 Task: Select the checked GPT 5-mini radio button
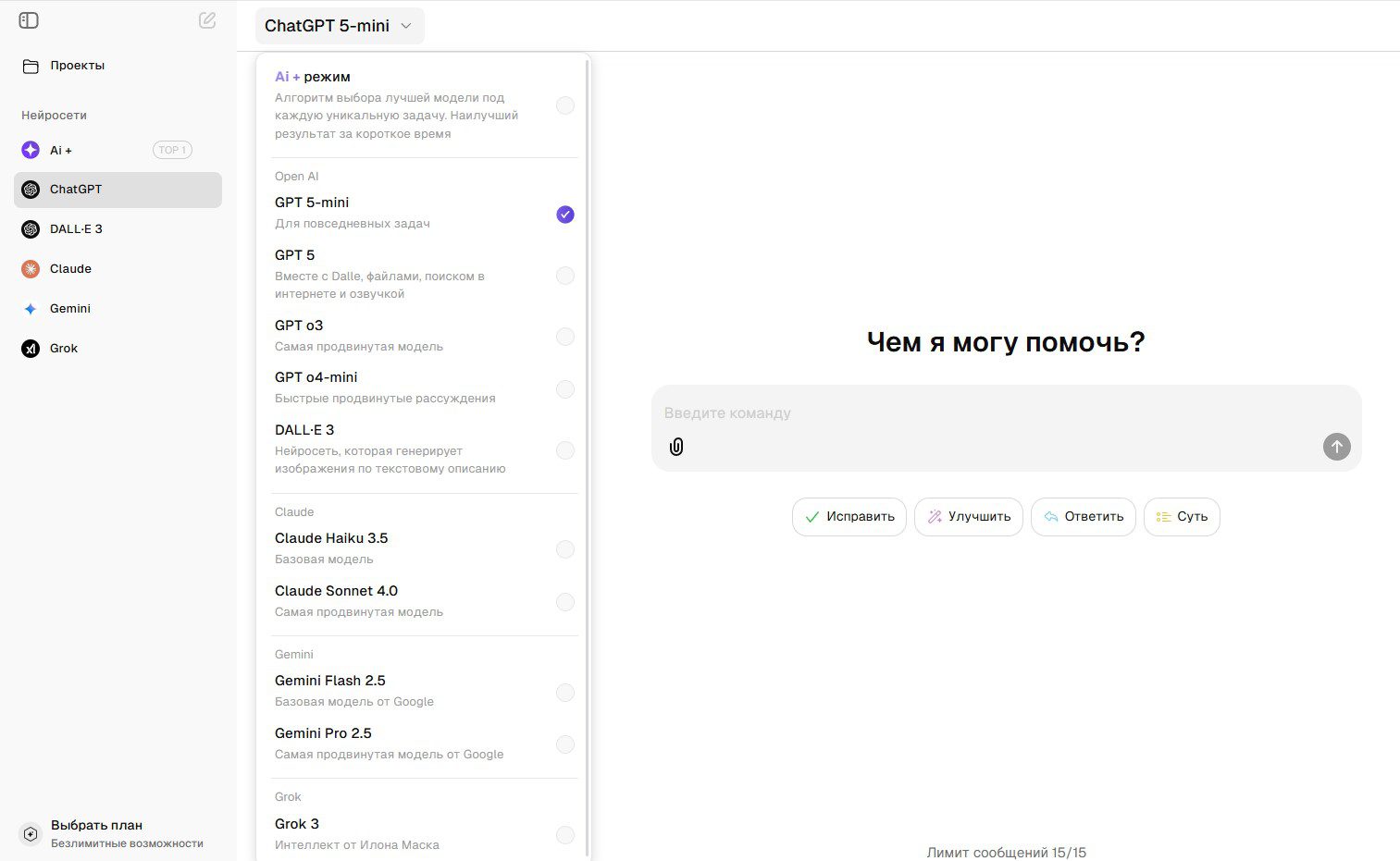pos(565,215)
